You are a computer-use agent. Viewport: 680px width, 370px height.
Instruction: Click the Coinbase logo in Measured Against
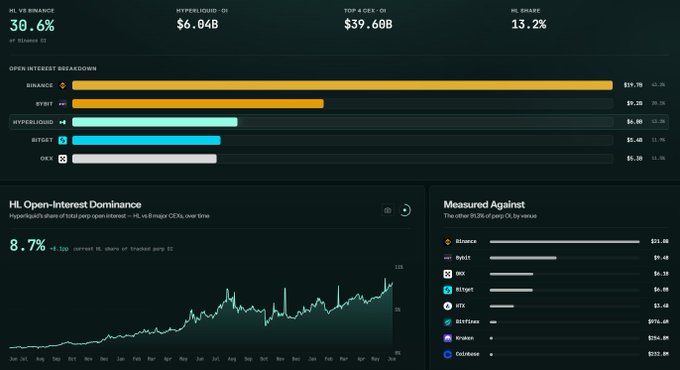coord(448,354)
